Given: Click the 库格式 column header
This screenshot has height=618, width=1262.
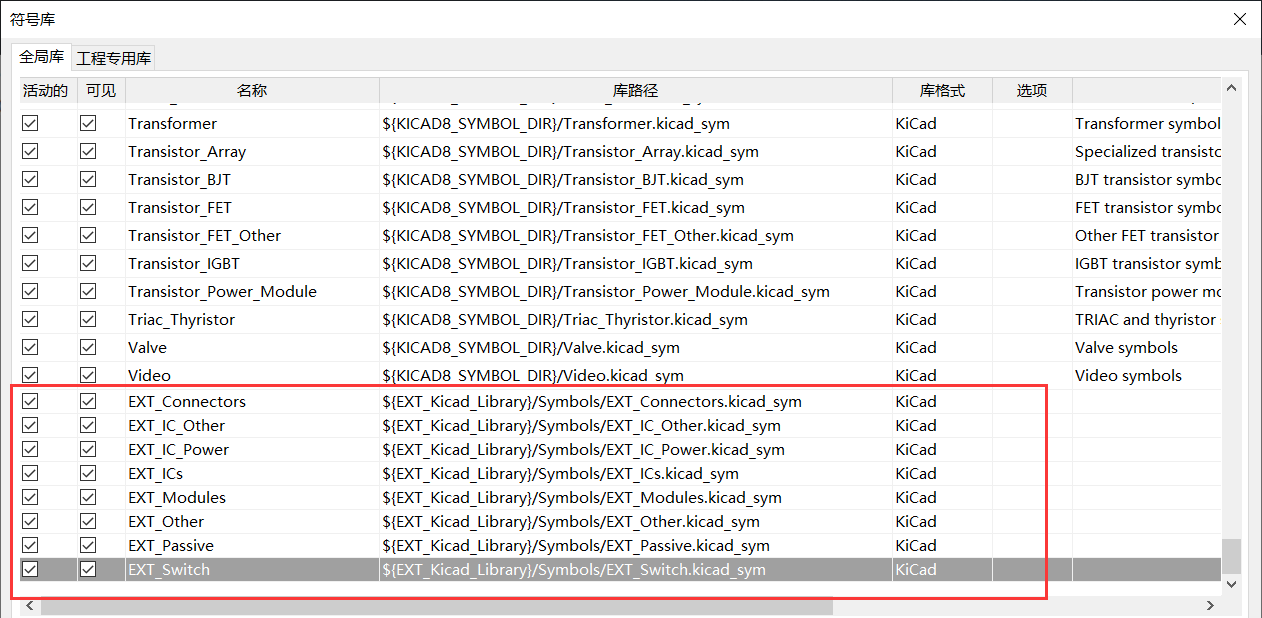Looking at the screenshot, I should coord(942,91).
